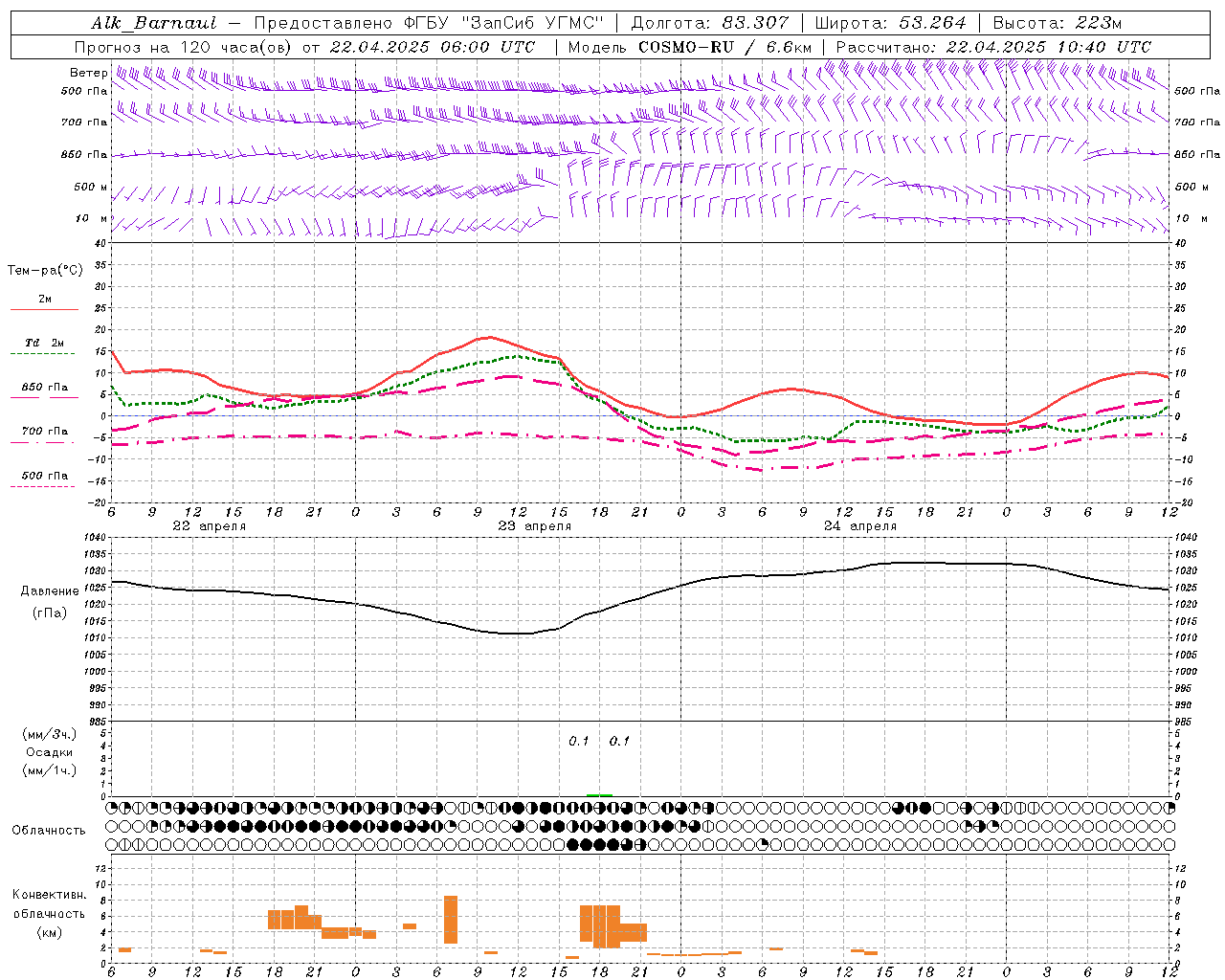1225x980 pixels.
Task: Click the 'Давление' pressure panel label
Action: pyautogui.click(x=50, y=591)
